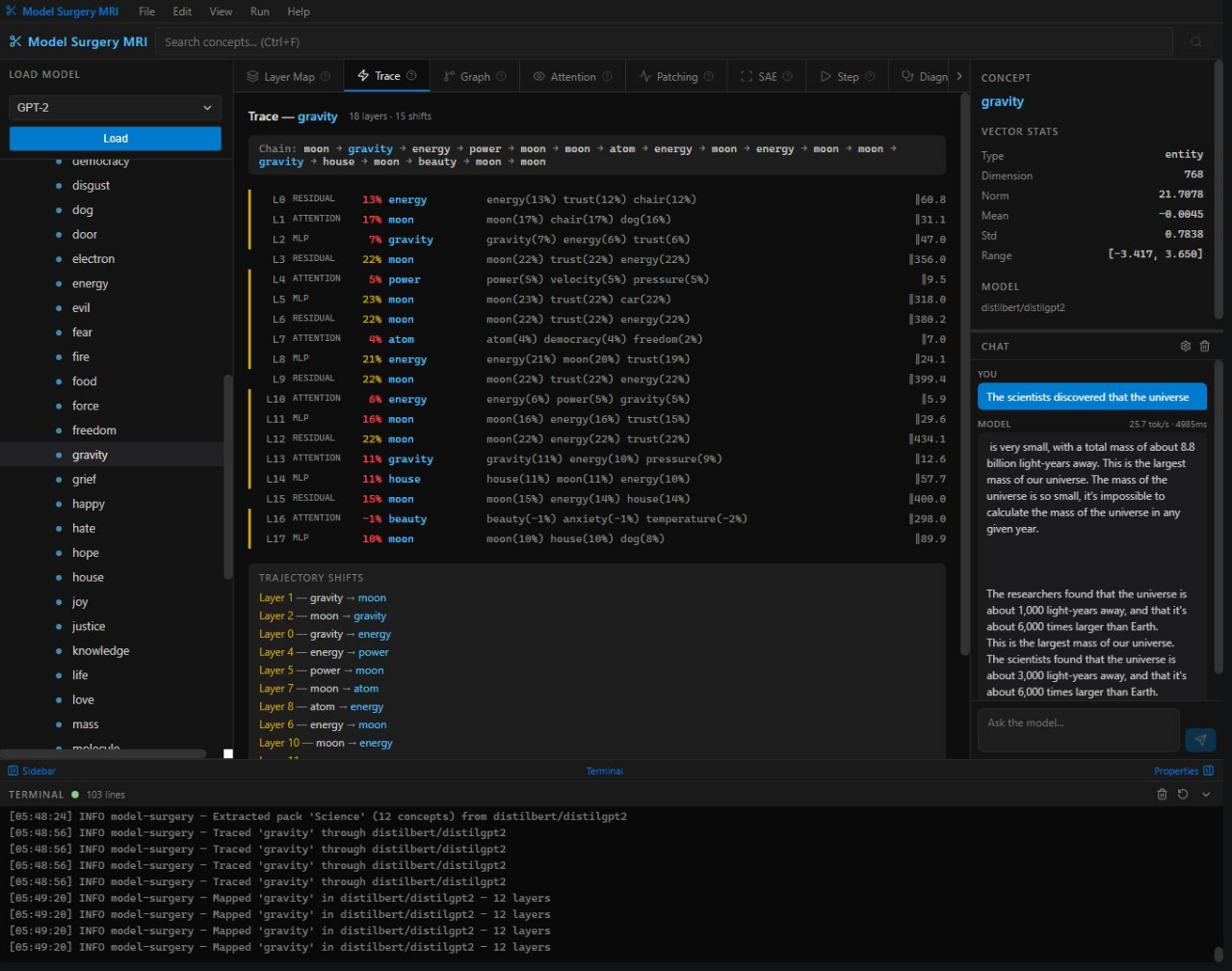Click the terminal refresh icon
Screen dimensions: 1232x971
(1183, 795)
